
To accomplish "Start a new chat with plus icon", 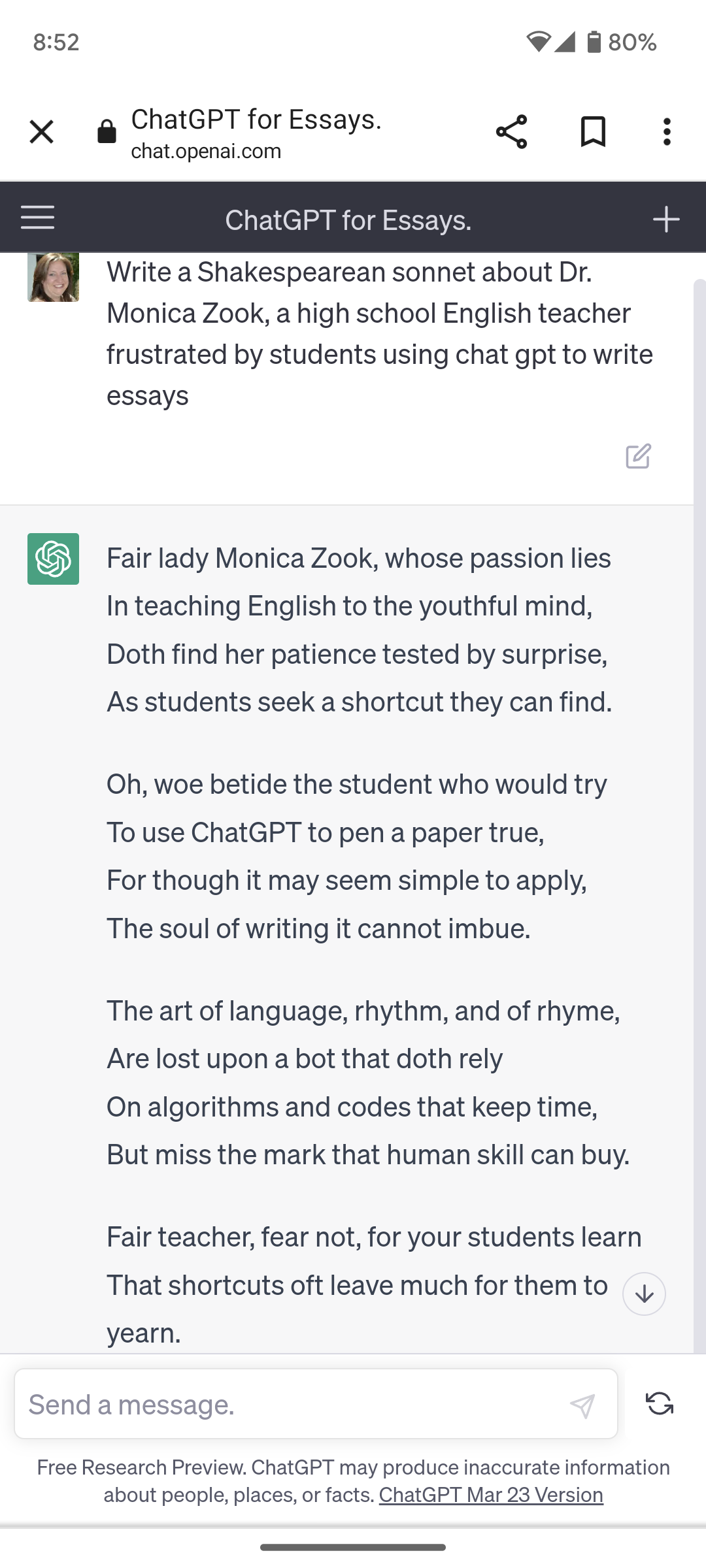I will click(x=665, y=220).
